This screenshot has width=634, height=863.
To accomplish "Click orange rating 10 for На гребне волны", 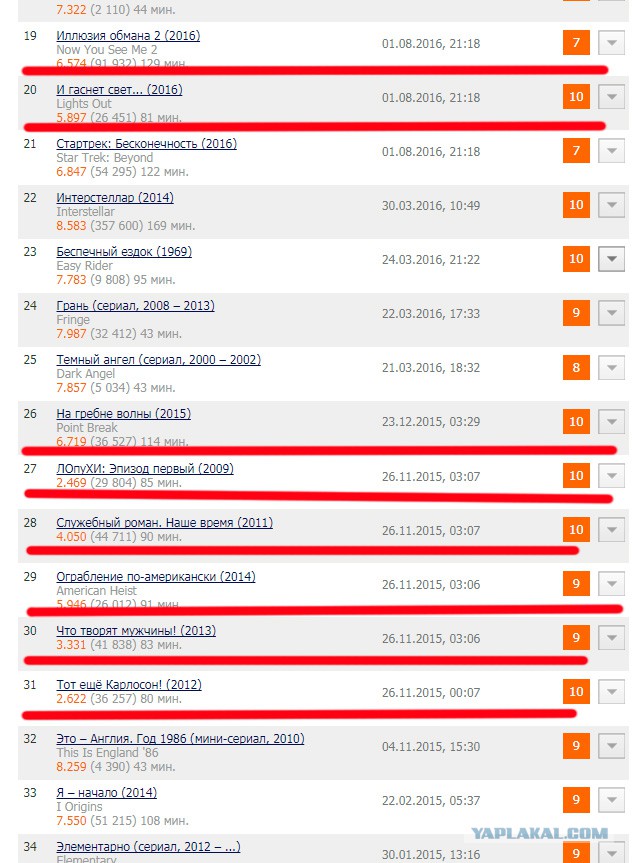I will pos(576,421).
